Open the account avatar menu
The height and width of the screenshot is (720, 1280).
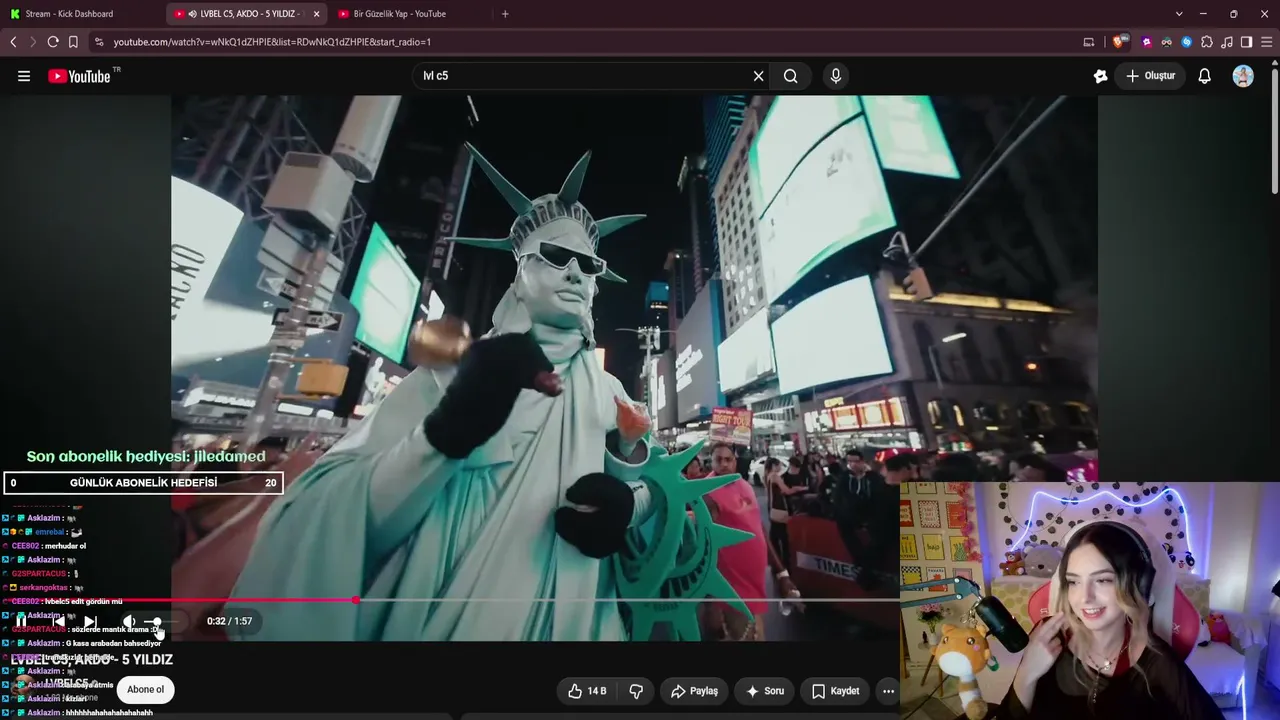click(x=1243, y=76)
